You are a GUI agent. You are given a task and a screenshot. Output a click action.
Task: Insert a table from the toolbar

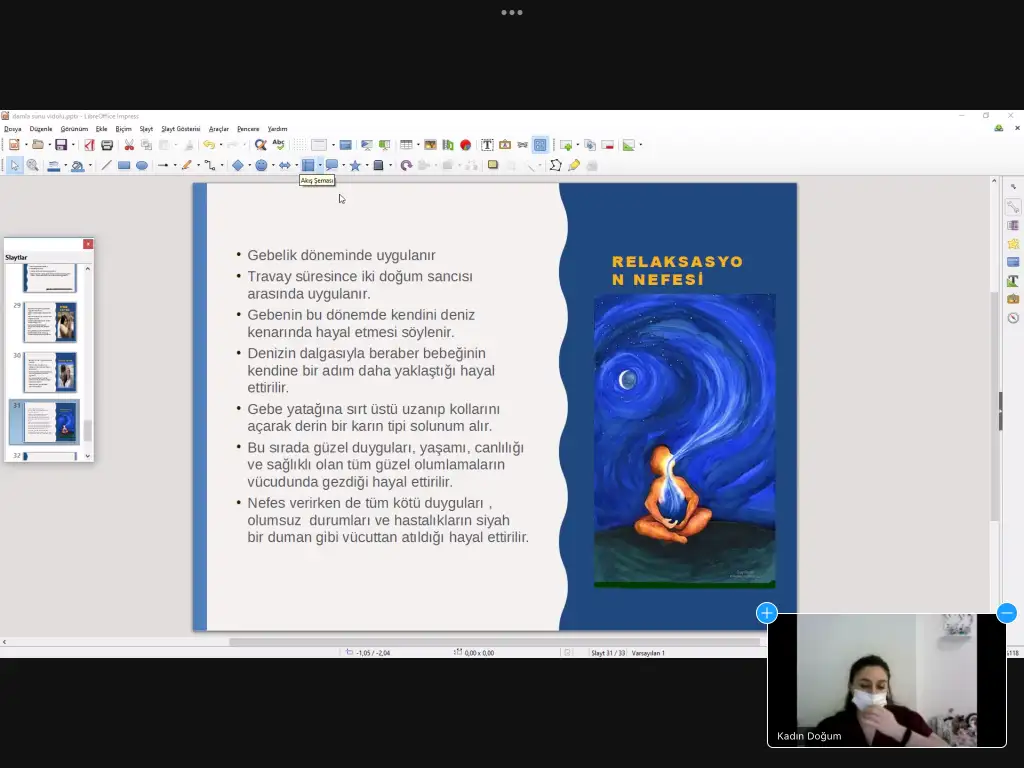coord(406,145)
